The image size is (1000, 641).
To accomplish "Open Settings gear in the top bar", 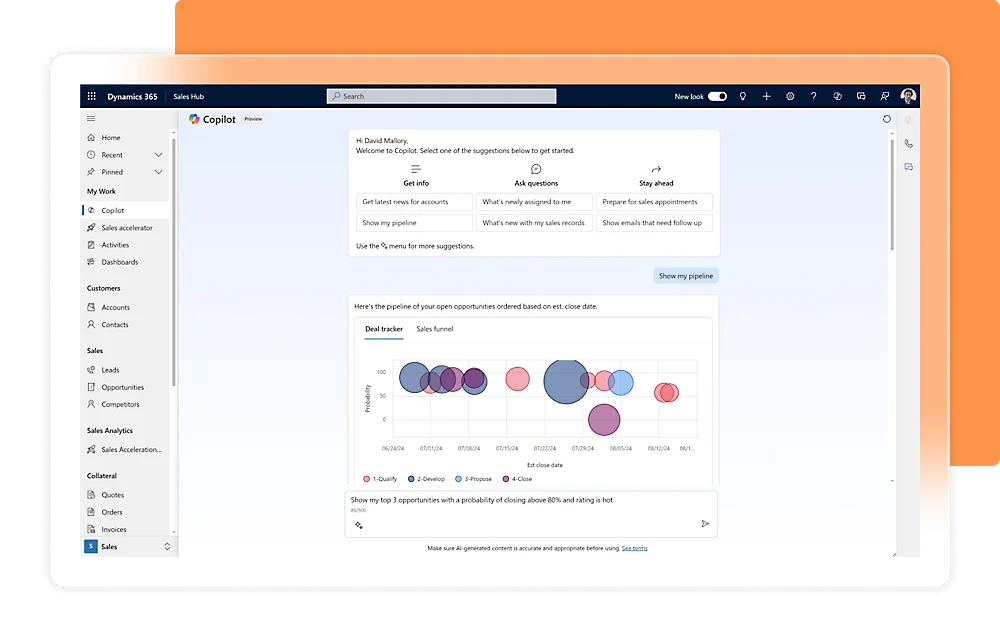I will tap(790, 96).
